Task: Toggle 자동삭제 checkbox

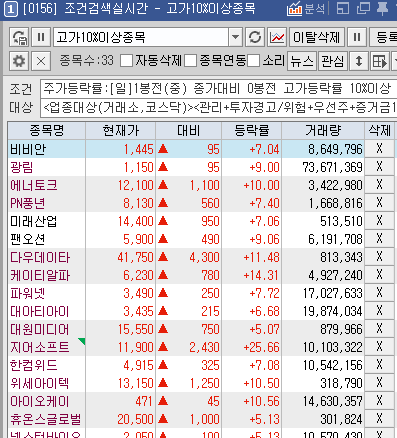Action: (126, 61)
